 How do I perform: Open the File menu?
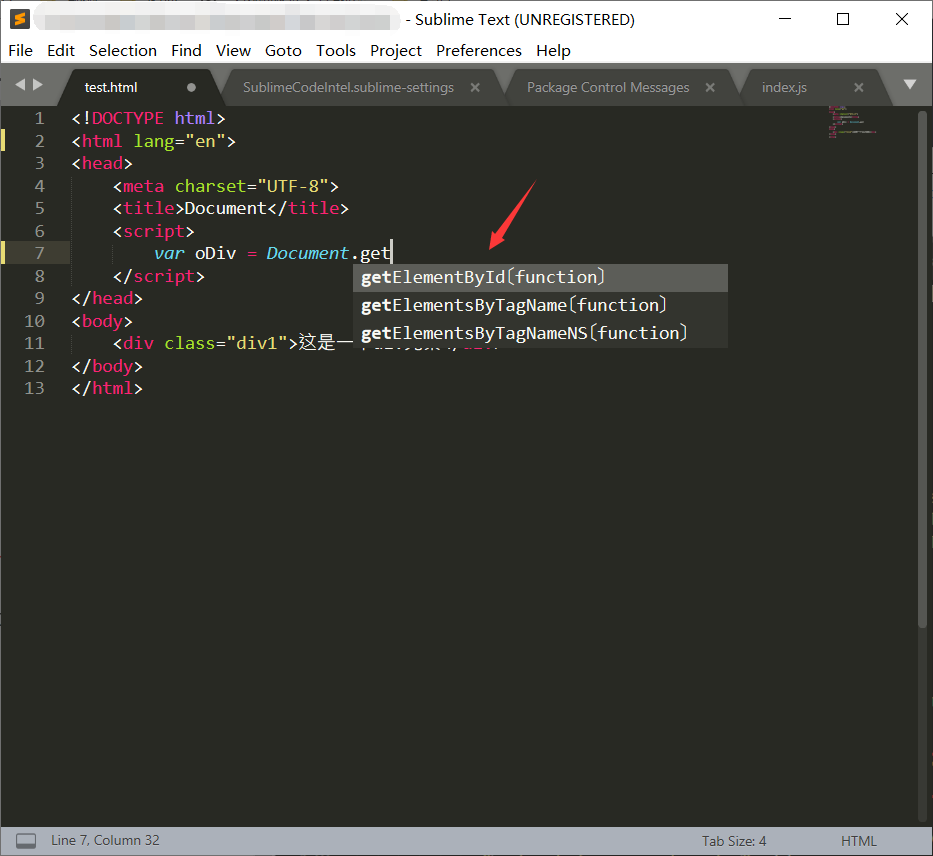click(20, 51)
